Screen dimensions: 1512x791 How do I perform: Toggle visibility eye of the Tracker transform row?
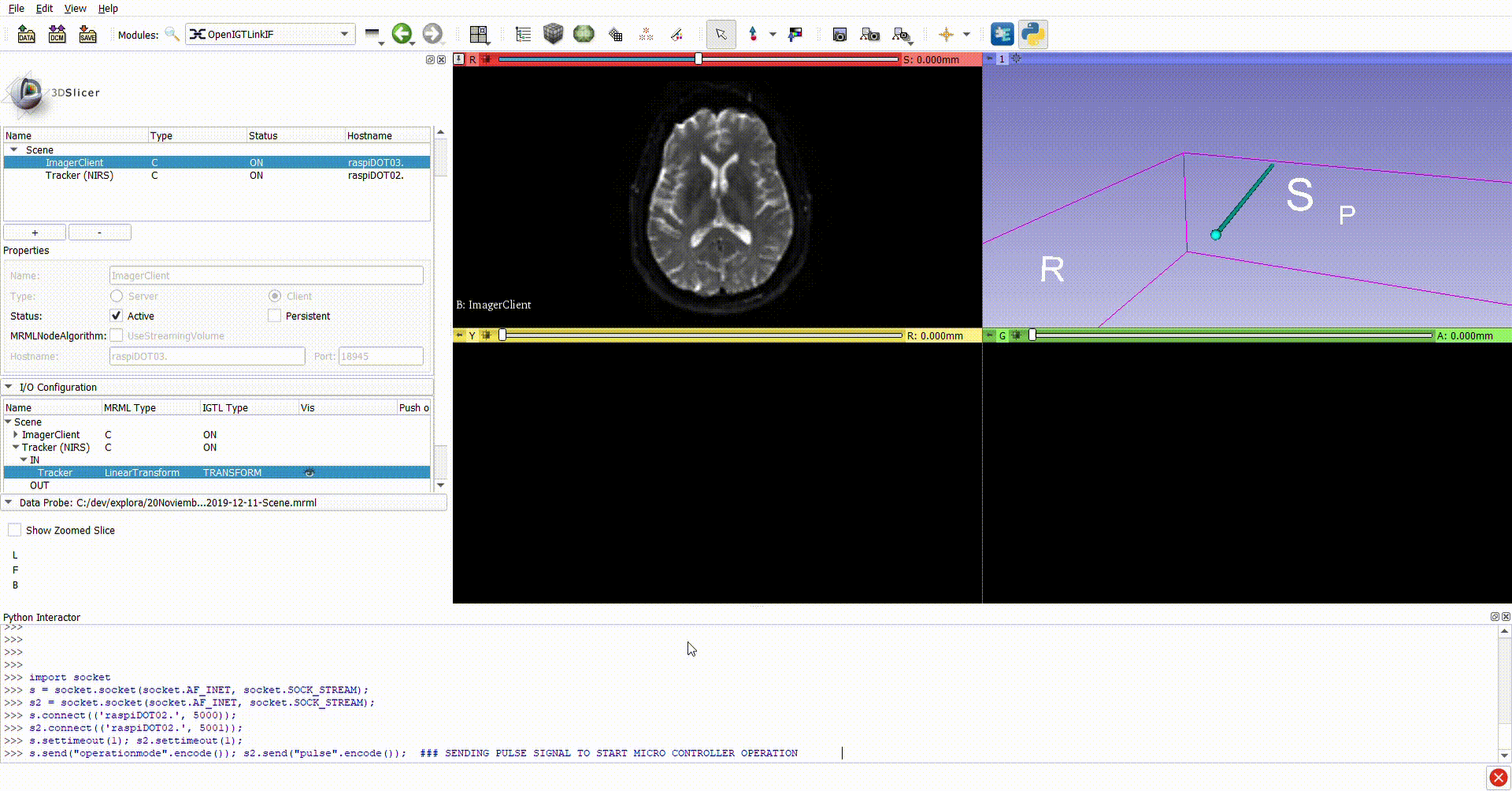click(309, 473)
